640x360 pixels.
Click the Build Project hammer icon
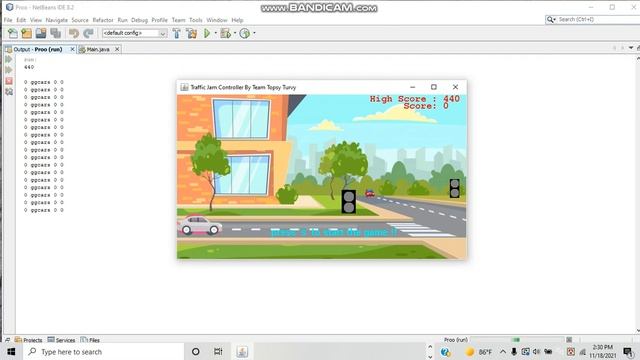[177, 33]
